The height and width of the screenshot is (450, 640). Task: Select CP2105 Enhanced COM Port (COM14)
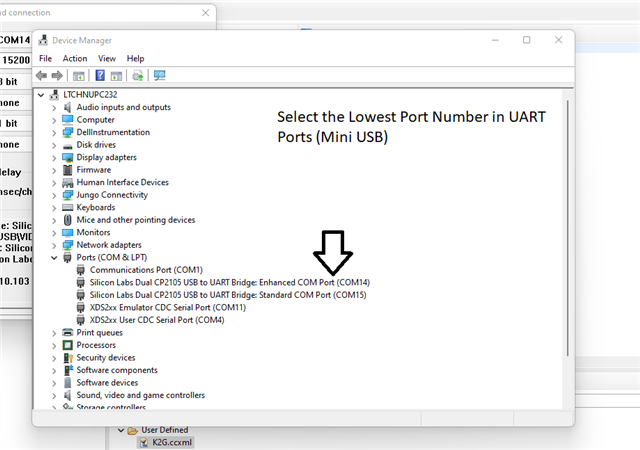click(230, 283)
